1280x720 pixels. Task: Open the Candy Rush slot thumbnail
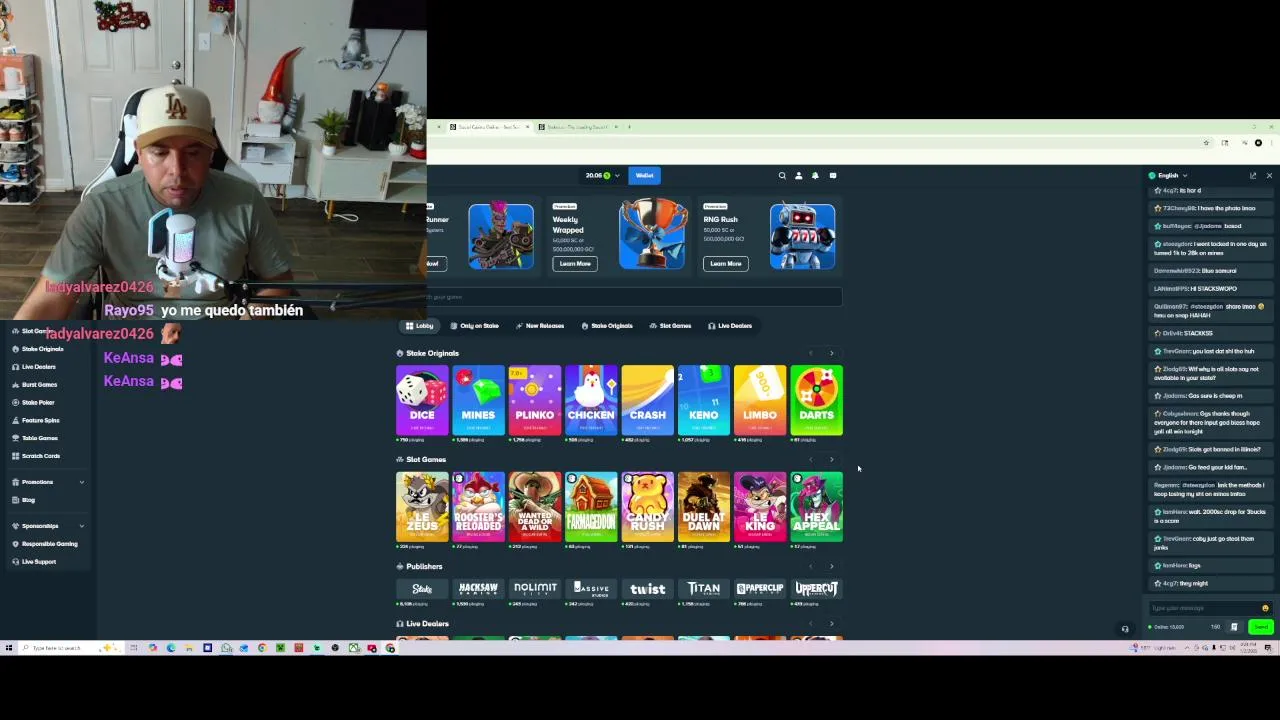tap(647, 507)
